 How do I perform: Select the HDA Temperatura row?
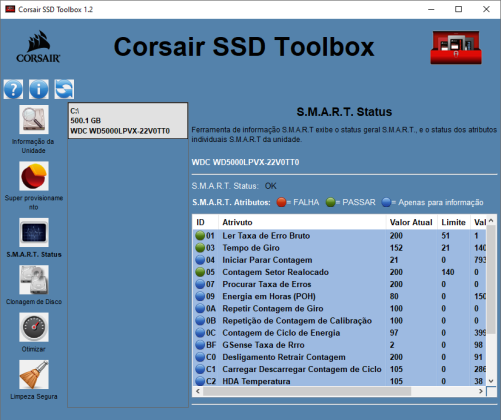[x=339, y=381]
